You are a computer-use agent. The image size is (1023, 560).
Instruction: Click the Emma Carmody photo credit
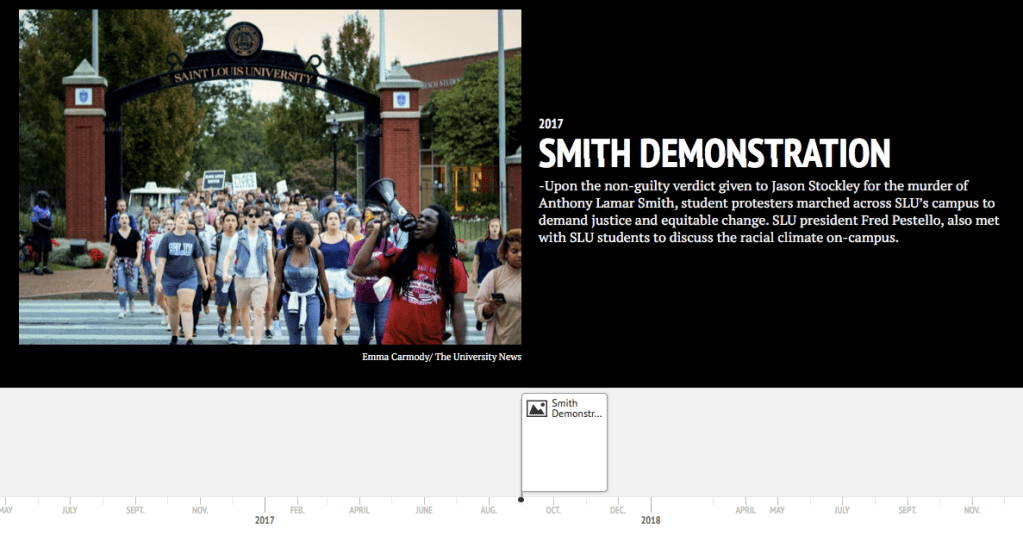click(441, 357)
